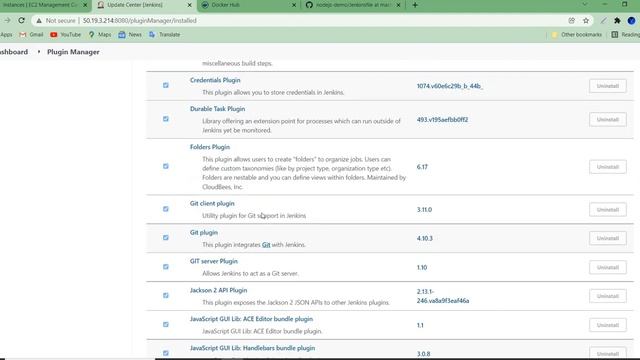The width and height of the screenshot is (640, 360).
Task: Toggle the Durable Task Plugin checkbox
Action: click(x=166, y=119)
